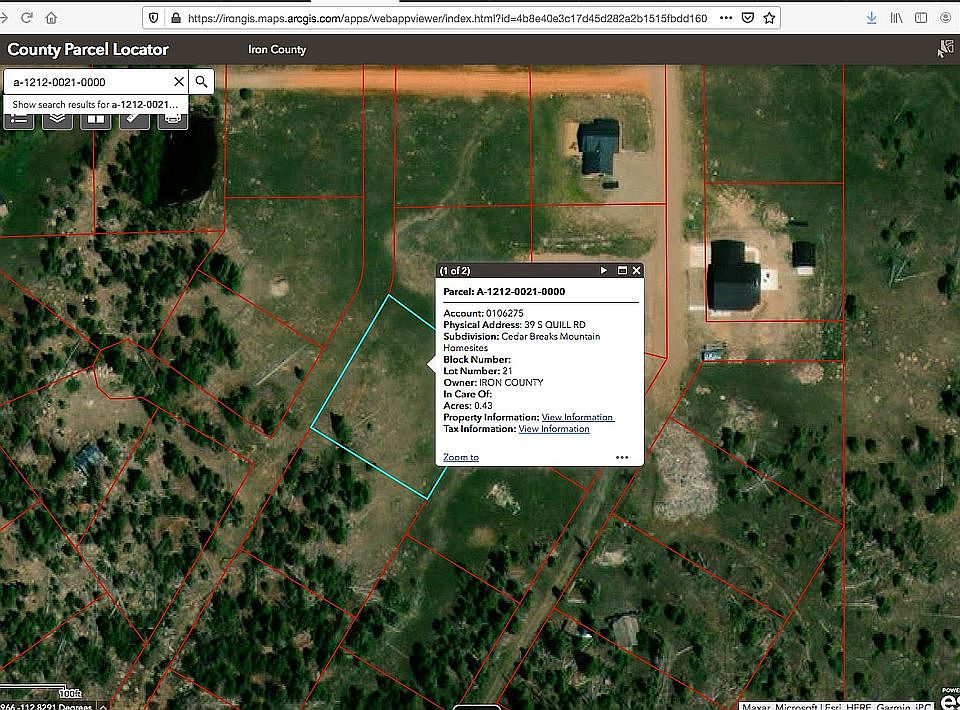Click the Zoom to link
Screen dimensions: 960x710
coord(461,458)
